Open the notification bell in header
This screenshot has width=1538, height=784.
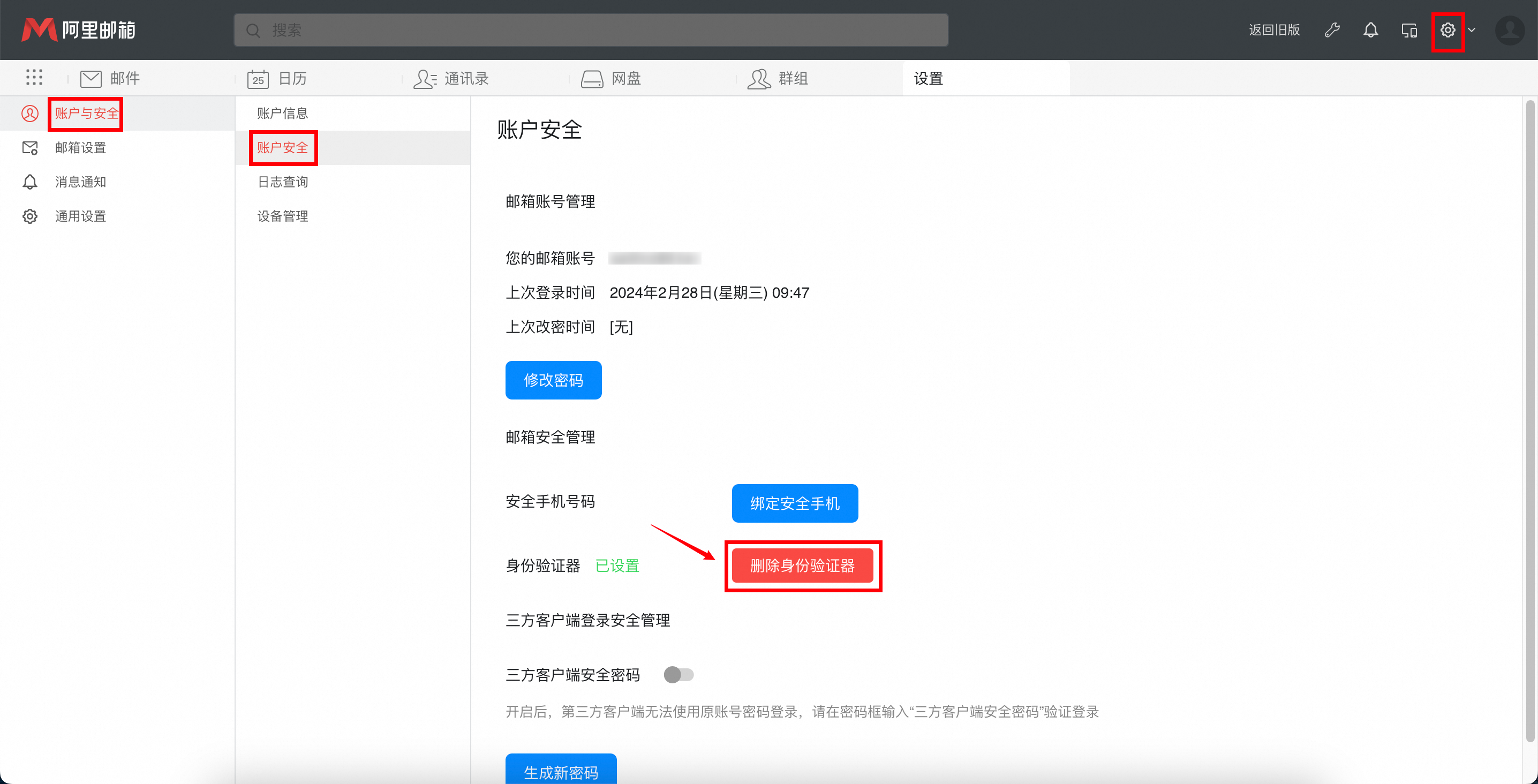point(1371,30)
